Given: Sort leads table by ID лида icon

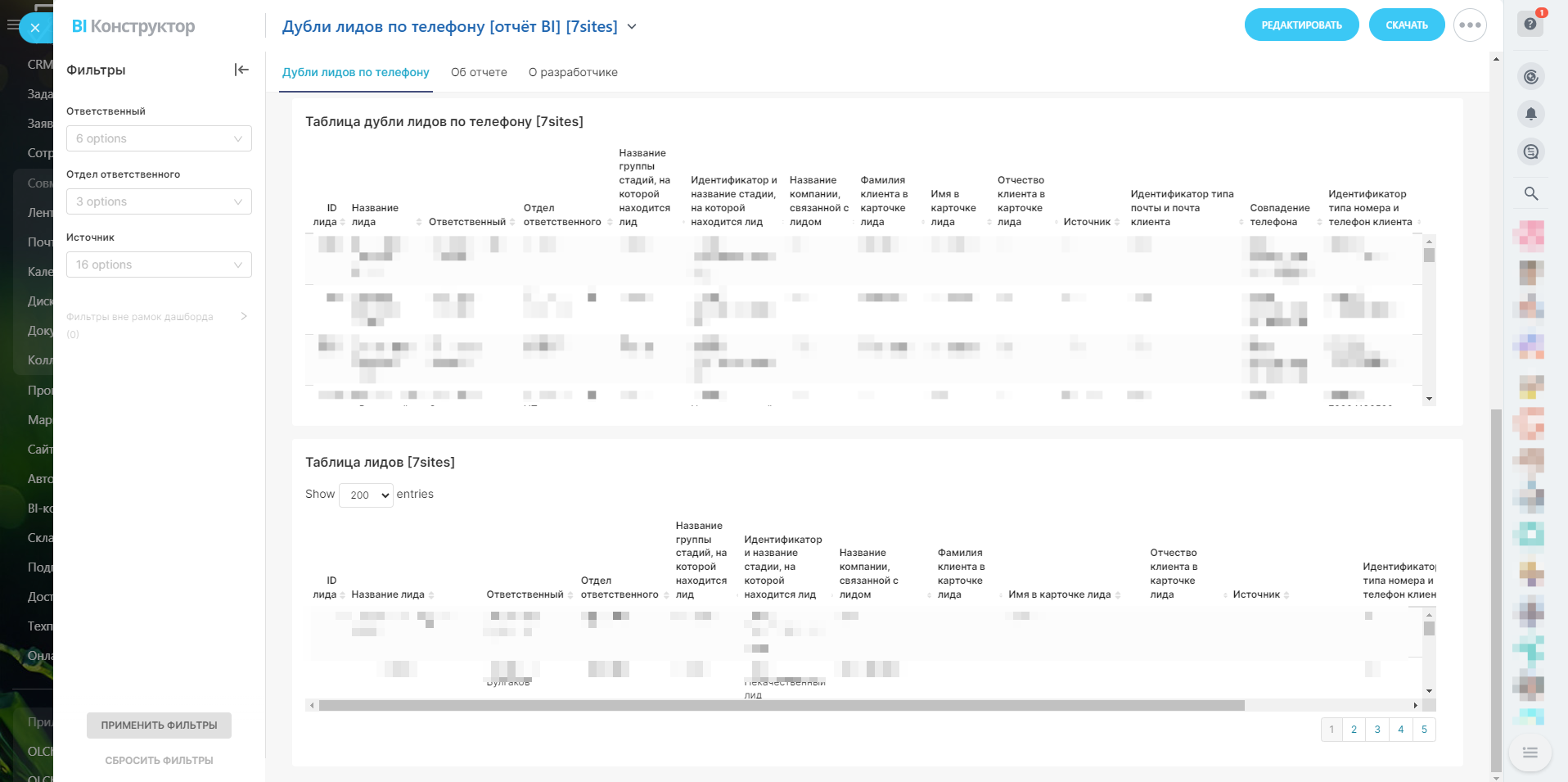Looking at the screenshot, I should pos(343,594).
